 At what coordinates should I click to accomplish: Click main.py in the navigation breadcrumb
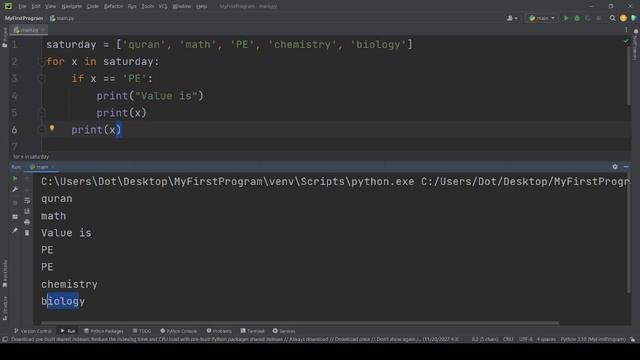coord(62,18)
